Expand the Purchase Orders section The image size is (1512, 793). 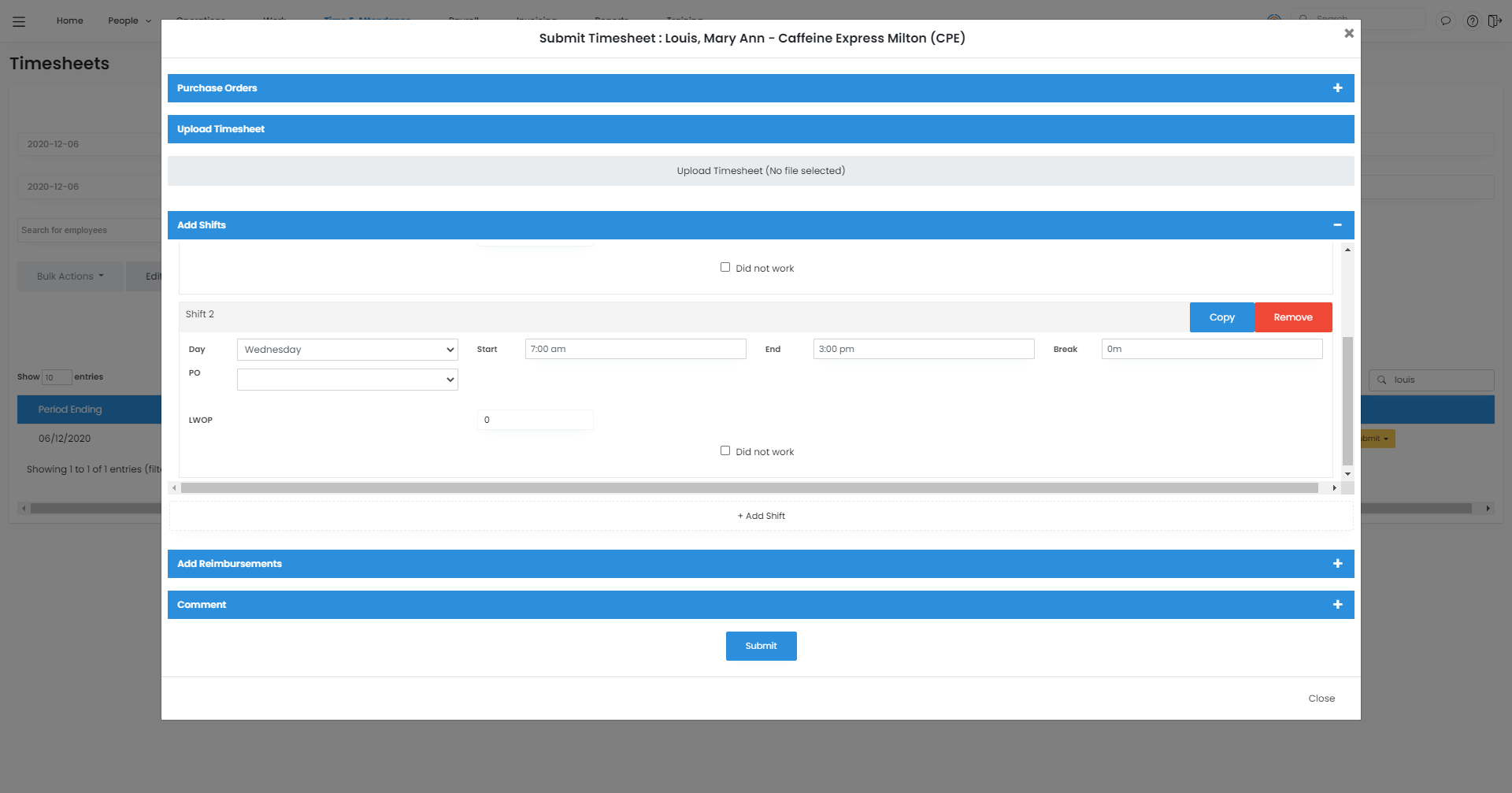pos(1337,87)
